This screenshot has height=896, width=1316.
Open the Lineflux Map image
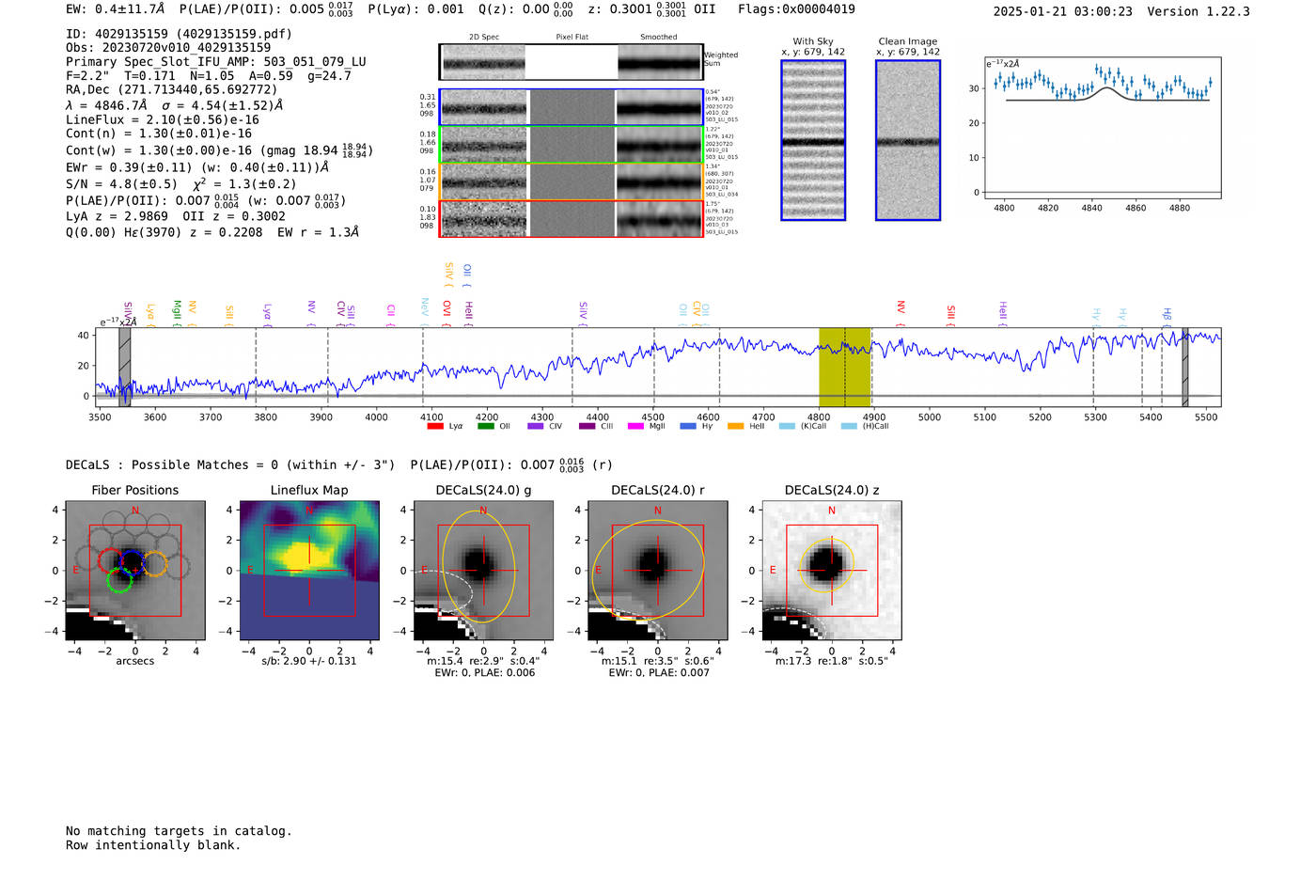[309, 571]
